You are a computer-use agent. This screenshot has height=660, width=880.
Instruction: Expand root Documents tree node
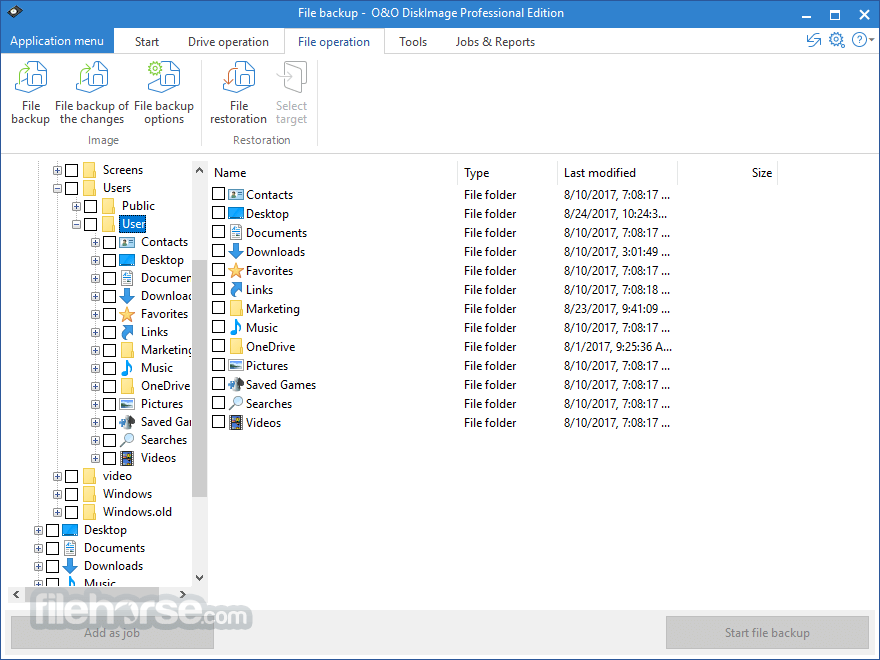coord(38,548)
